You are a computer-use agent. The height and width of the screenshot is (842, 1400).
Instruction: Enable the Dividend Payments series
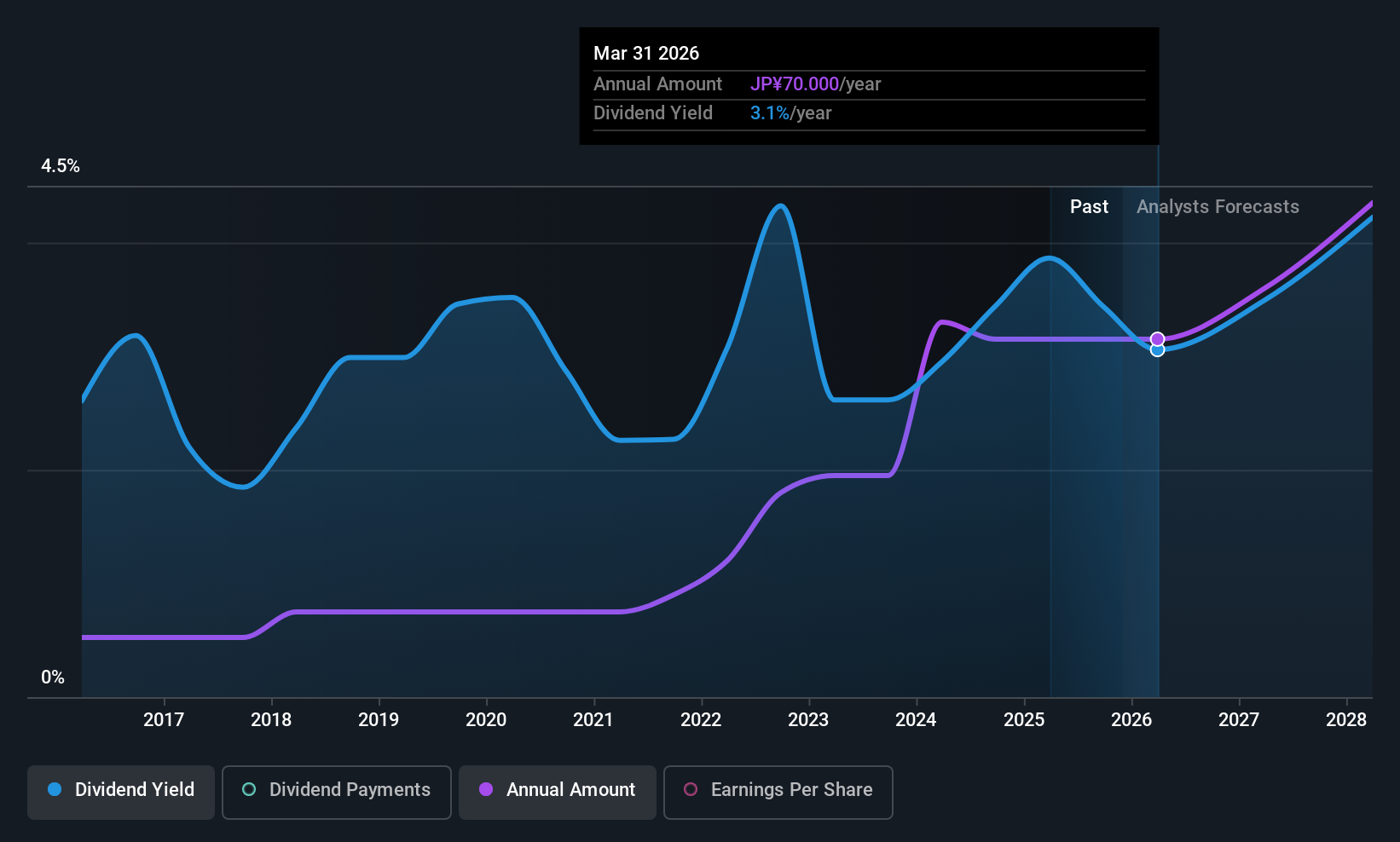[x=337, y=791]
